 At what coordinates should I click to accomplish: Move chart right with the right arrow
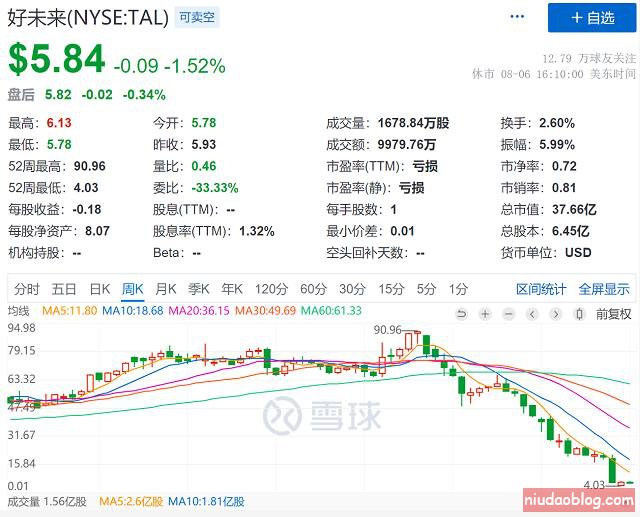coord(556,314)
